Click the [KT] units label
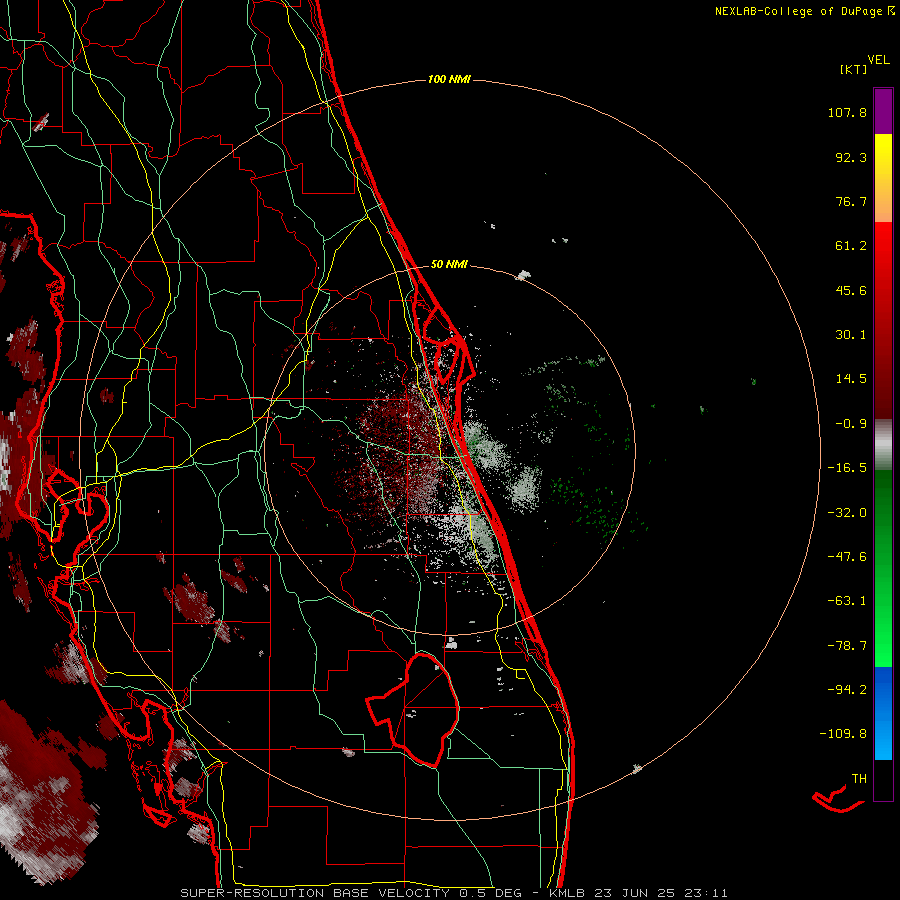The height and width of the screenshot is (900, 900). [854, 69]
